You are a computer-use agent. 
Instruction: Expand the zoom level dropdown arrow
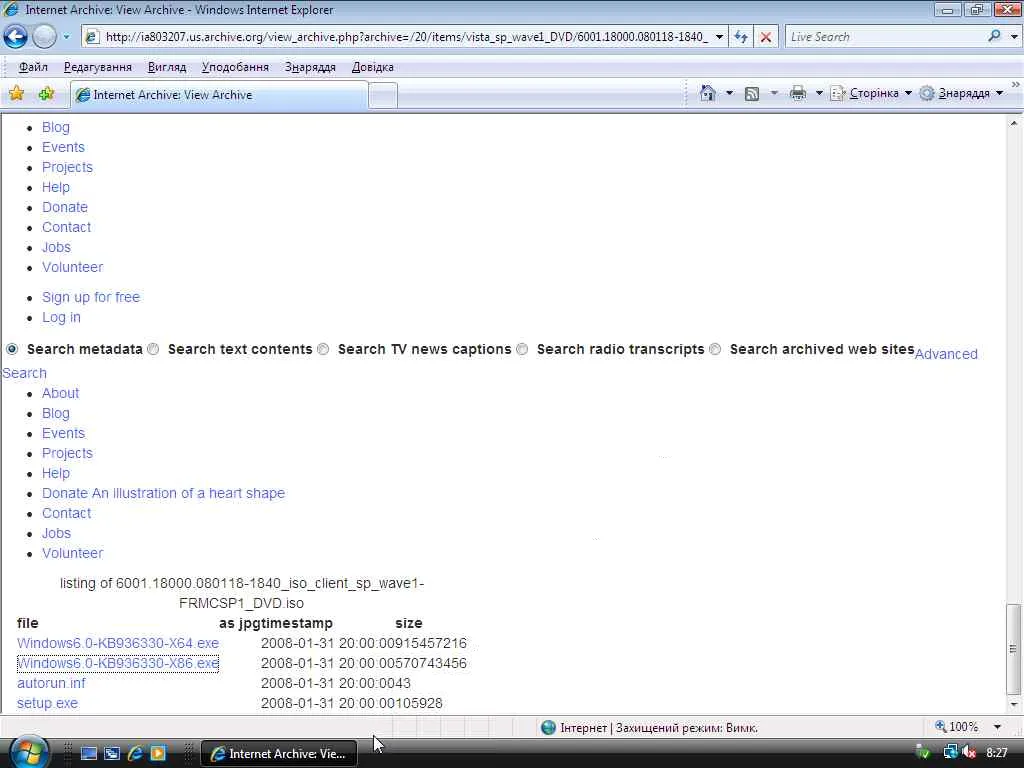click(997, 727)
